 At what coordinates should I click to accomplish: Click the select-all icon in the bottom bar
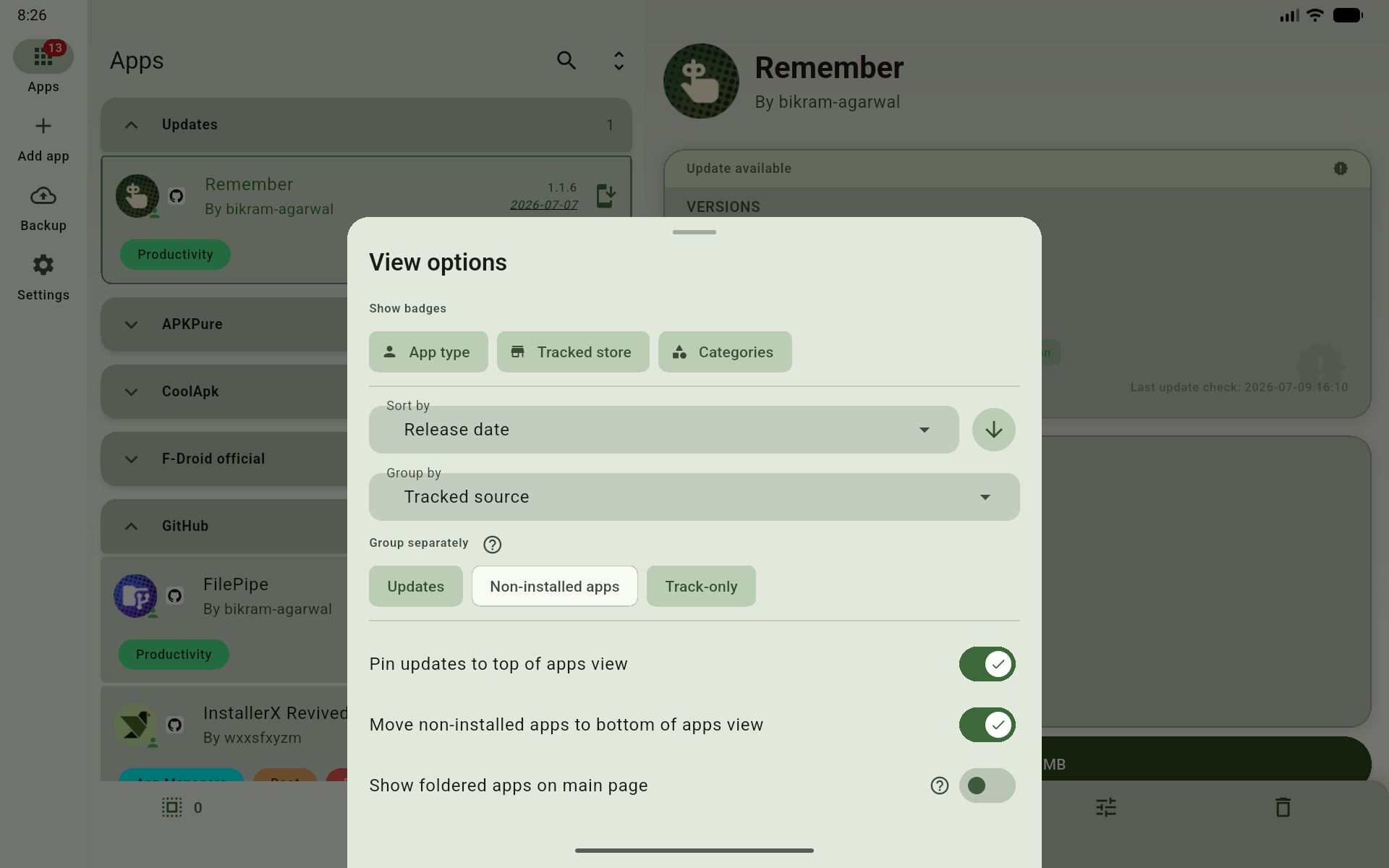click(x=172, y=807)
